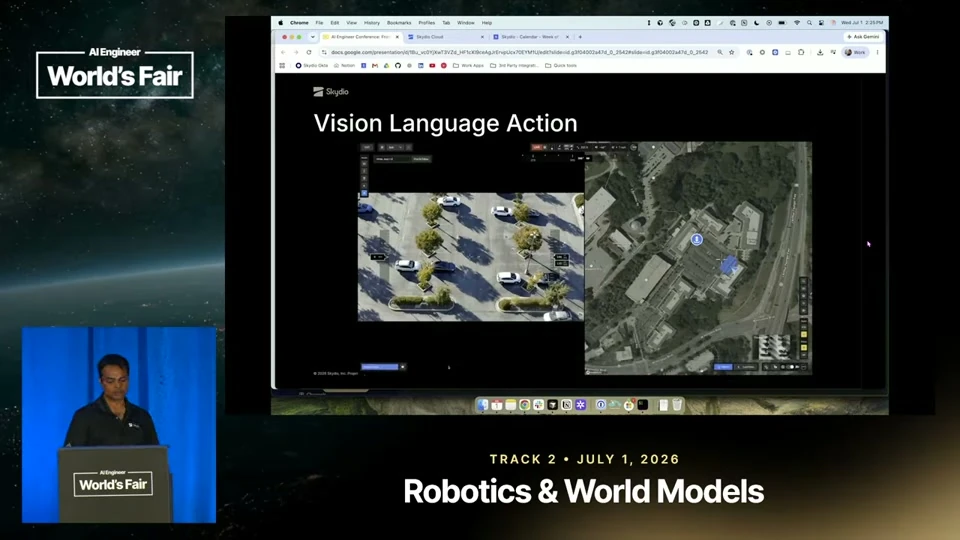
Task: Expand the 3rd Party Integrati... bookmark folder
Action: coord(514,66)
